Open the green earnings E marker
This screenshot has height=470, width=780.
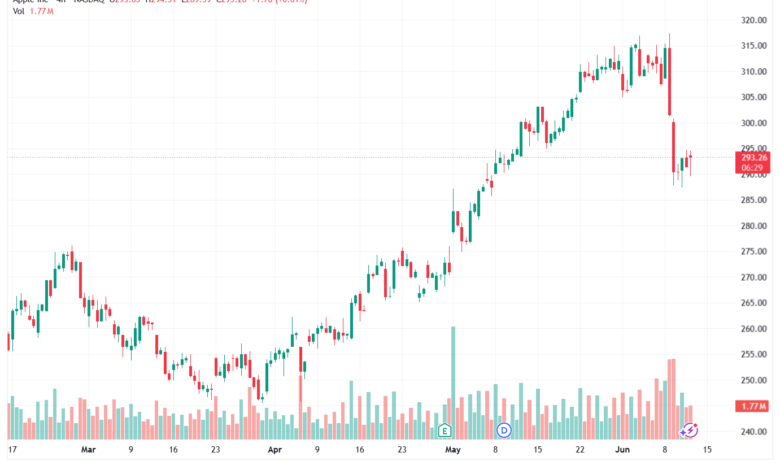[x=445, y=430]
